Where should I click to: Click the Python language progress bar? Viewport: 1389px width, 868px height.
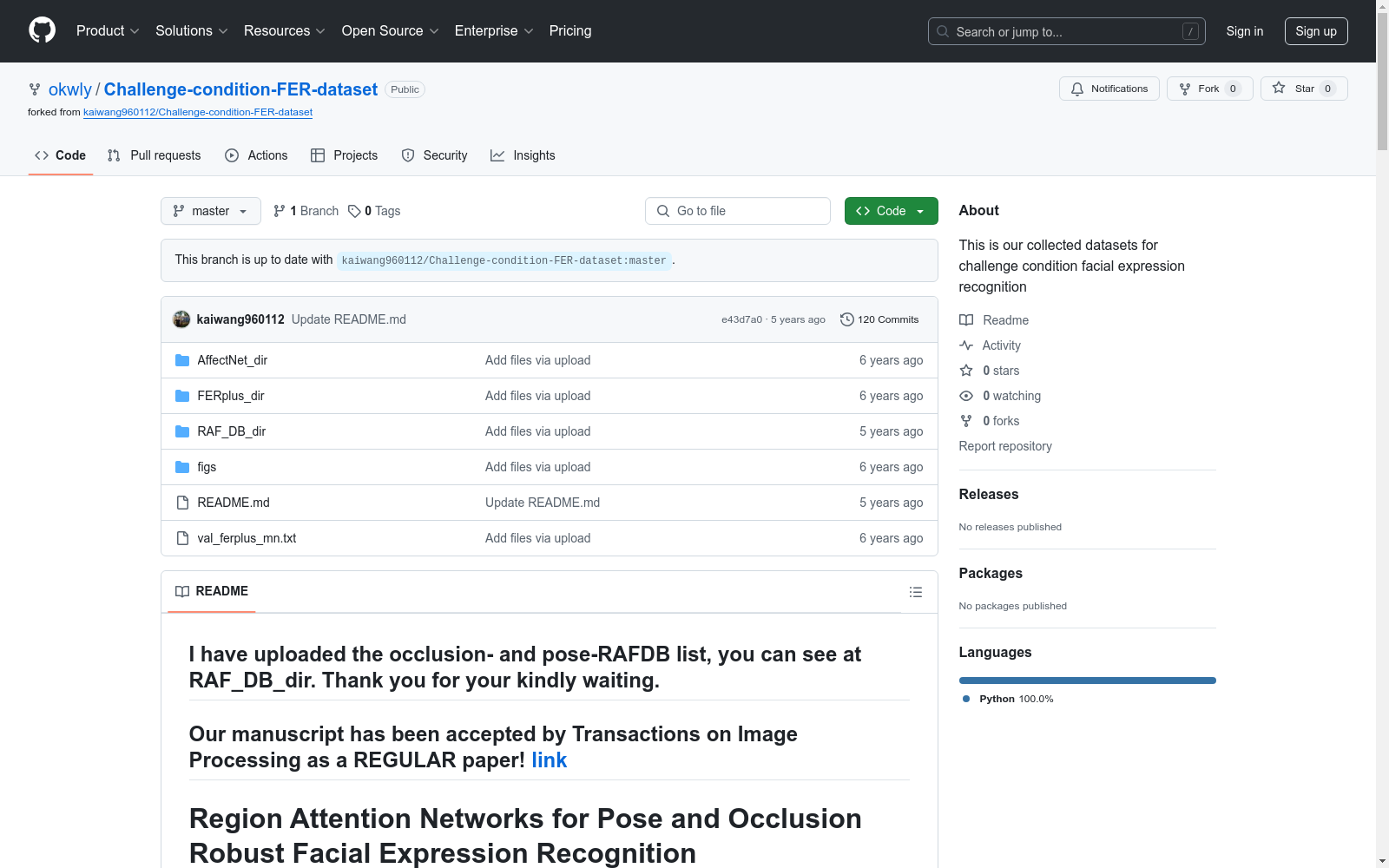click(x=1088, y=681)
